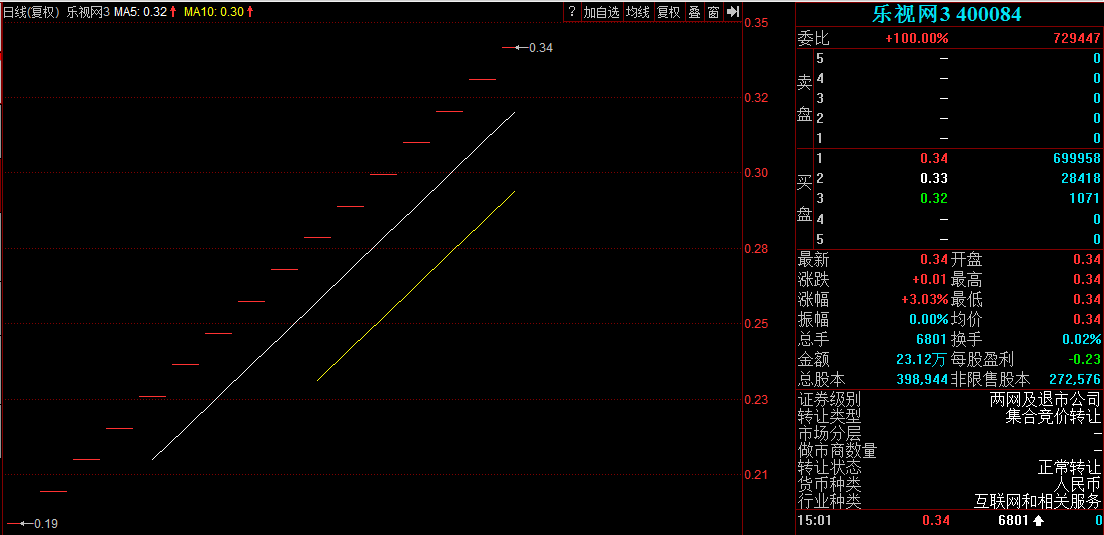Viewport: 1104px width, 535px height.
Task: Click the red up arrow beside MA5
Action: [173, 11]
